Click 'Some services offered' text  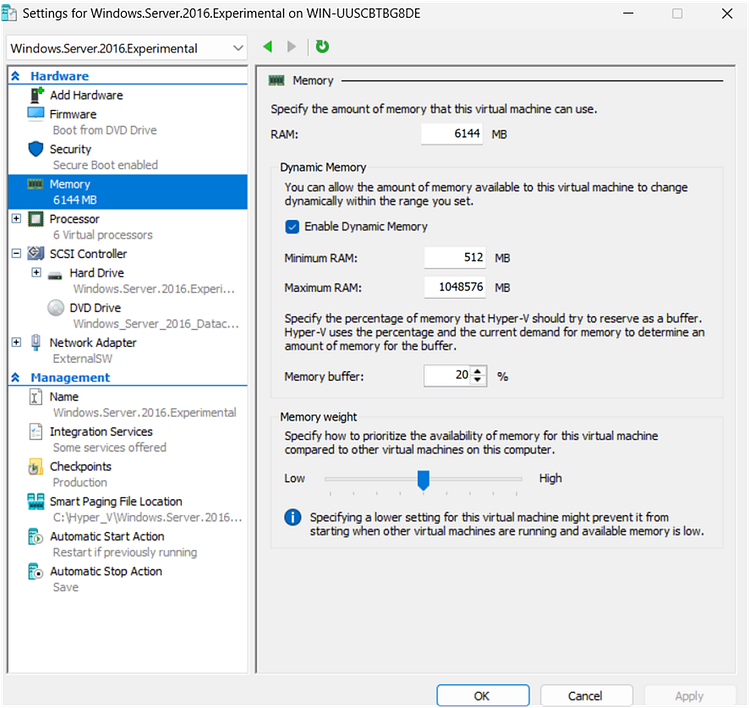click(x=110, y=448)
